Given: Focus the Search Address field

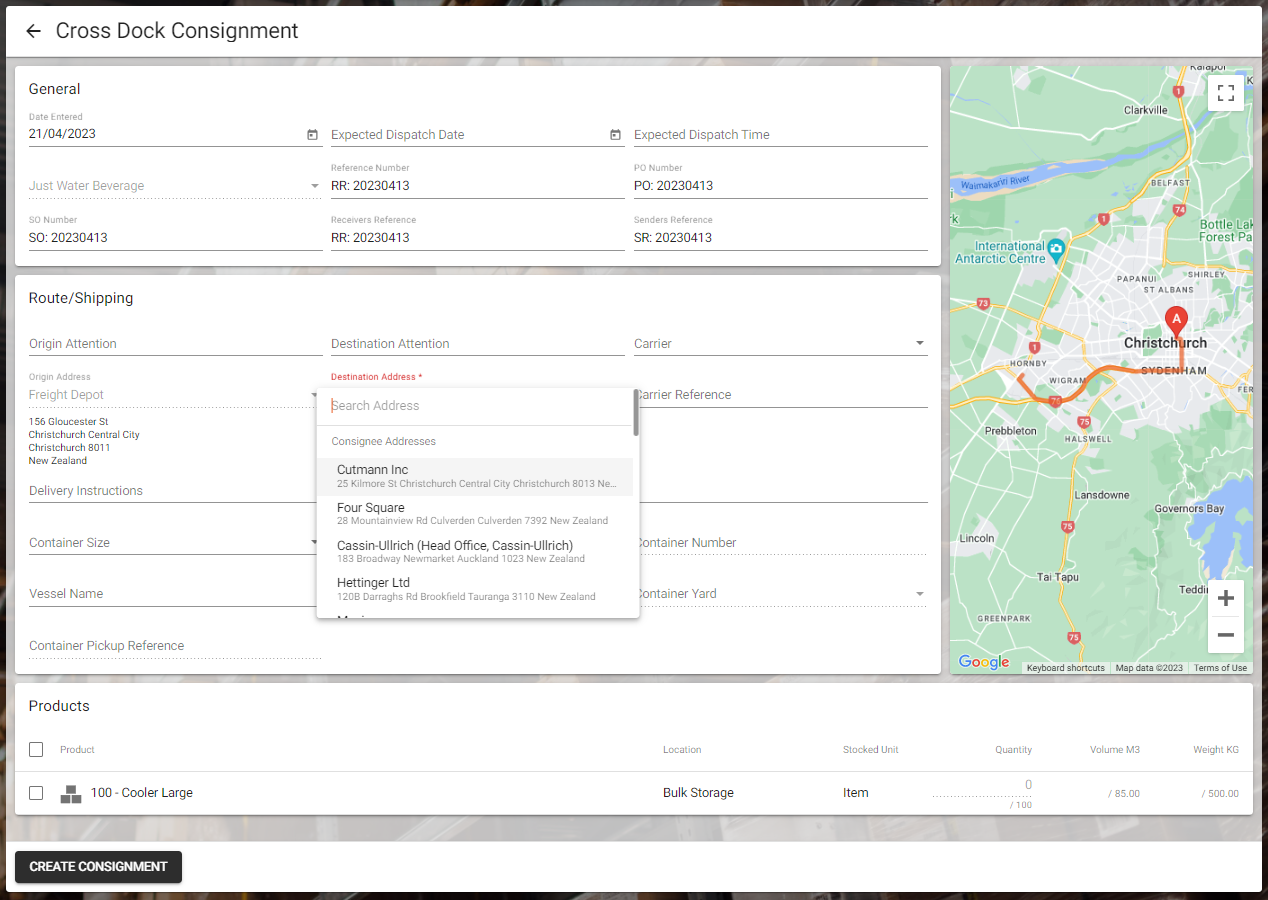Looking at the screenshot, I should pyautogui.click(x=475, y=406).
